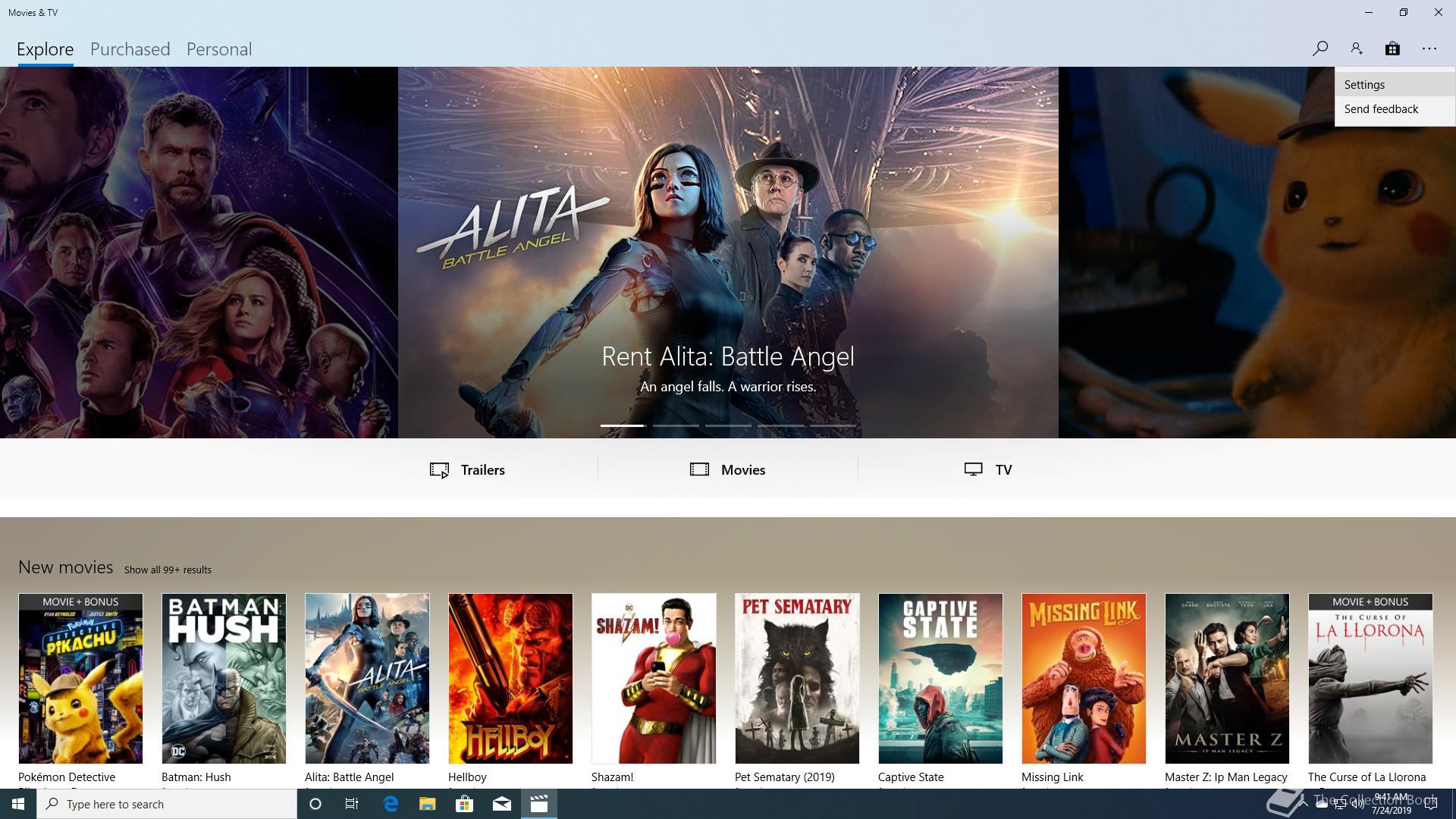This screenshot has width=1456, height=819.
Task: Open the Batman: Hush poster
Action: pos(224,679)
